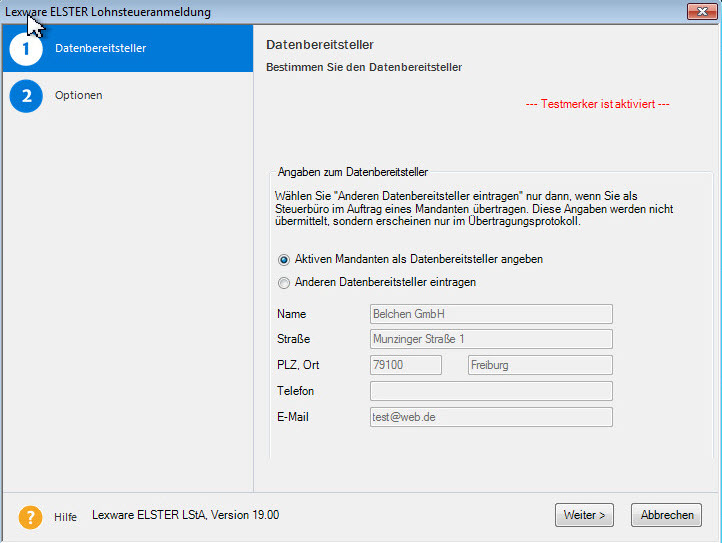Click the bold 'Datenbereitsteller' page heading
The width and height of the screenshot is (722, 543).
pos(320,45)
